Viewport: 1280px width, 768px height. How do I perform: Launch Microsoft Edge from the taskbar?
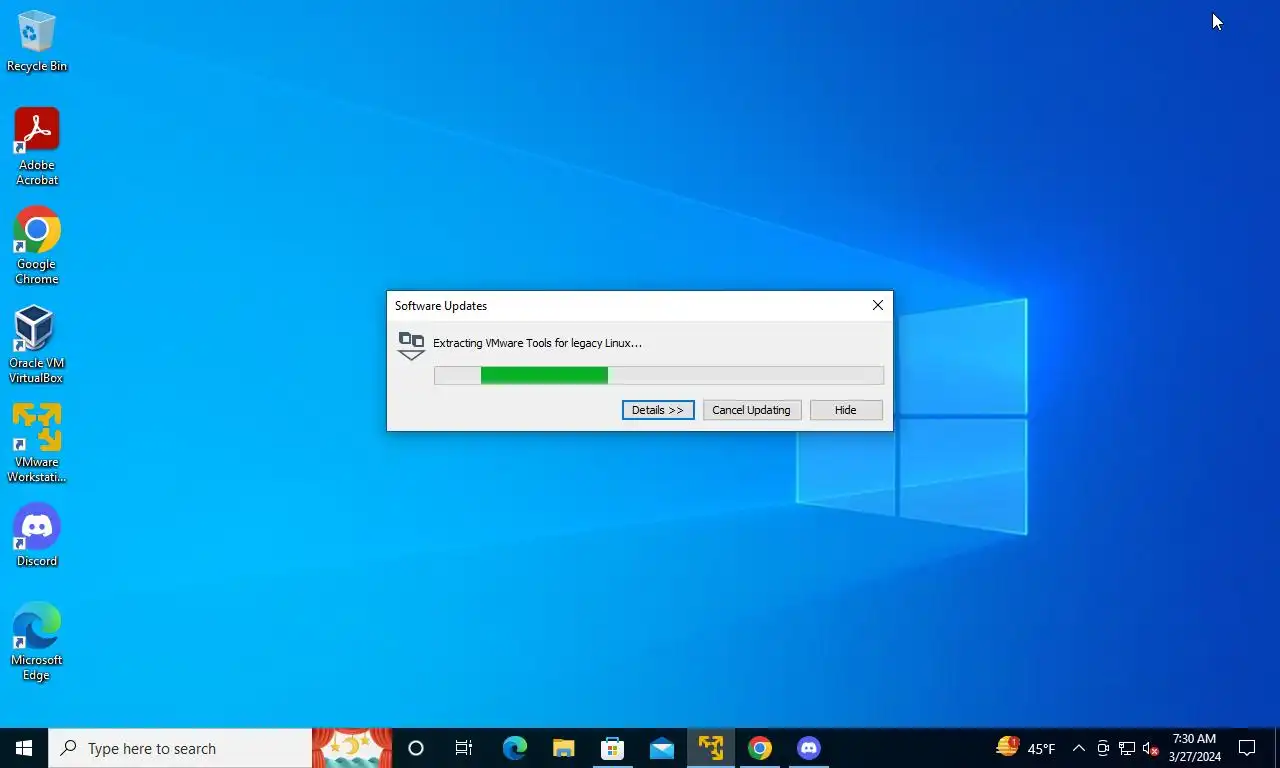514,748
